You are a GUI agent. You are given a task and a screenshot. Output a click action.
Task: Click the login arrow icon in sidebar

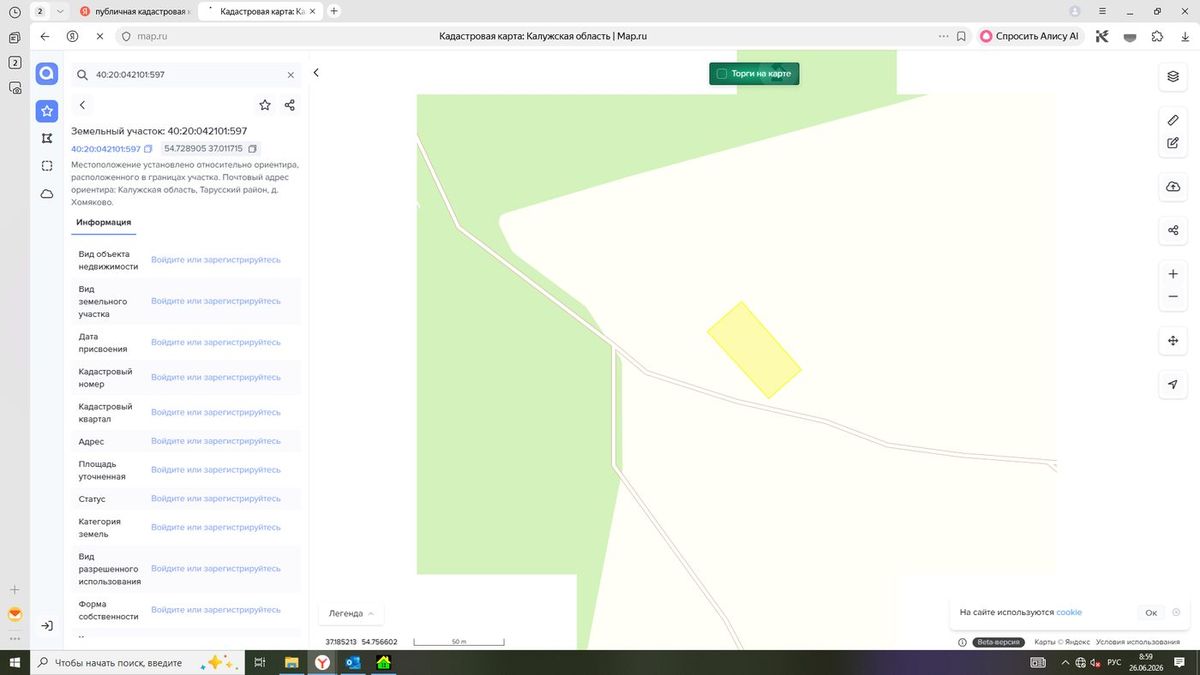pos(47,626)
